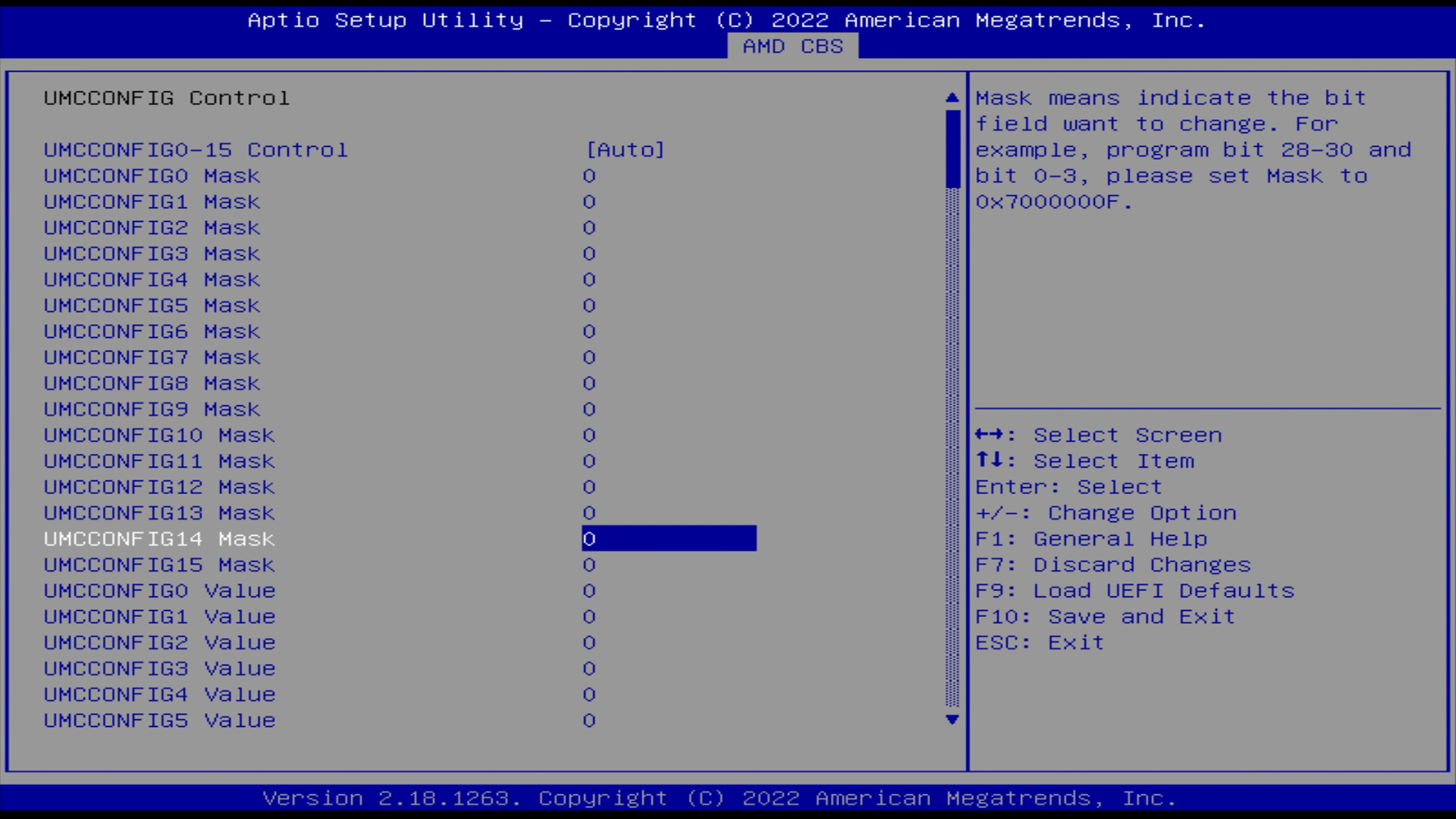Screen dimensions: 1456x819
Task: Select the UMCCONFIG1 Value field
Action: tap(589, 617)
